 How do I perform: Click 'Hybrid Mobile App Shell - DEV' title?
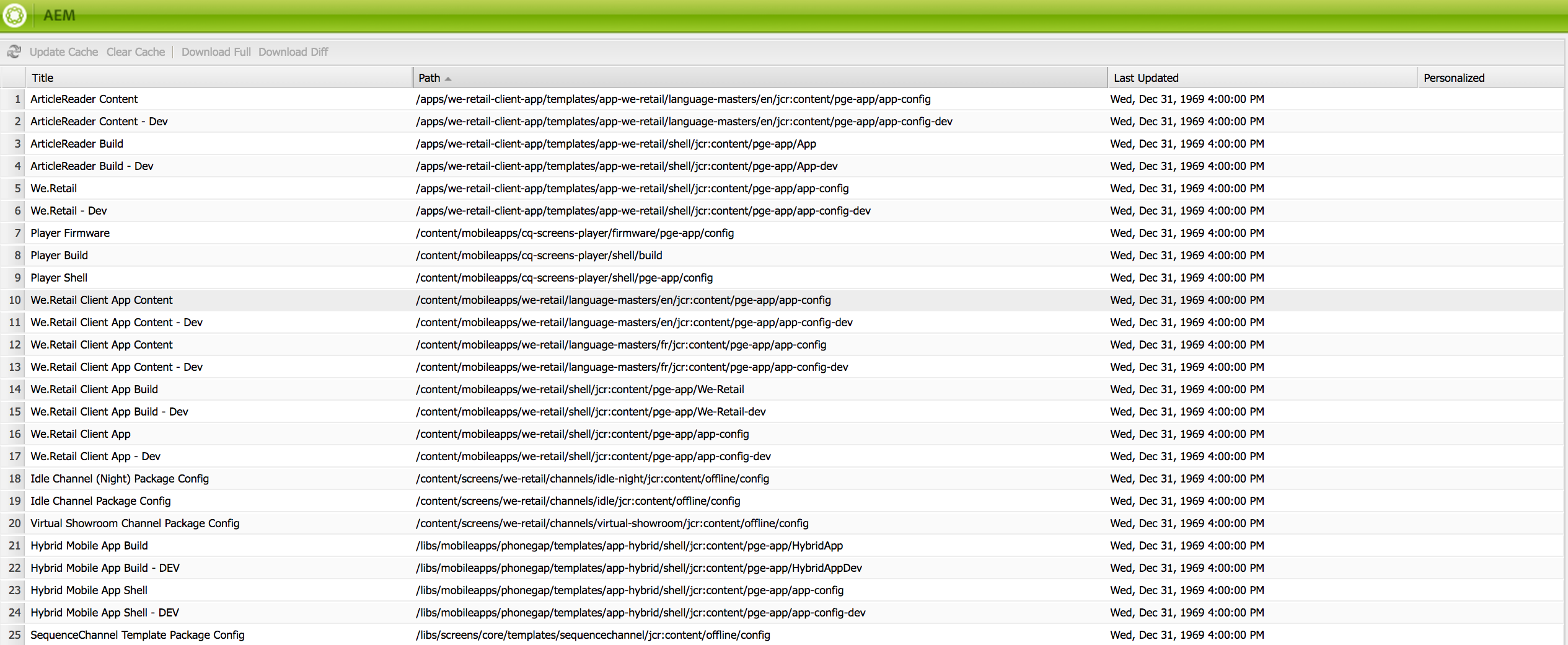click(x=105, y=613)
